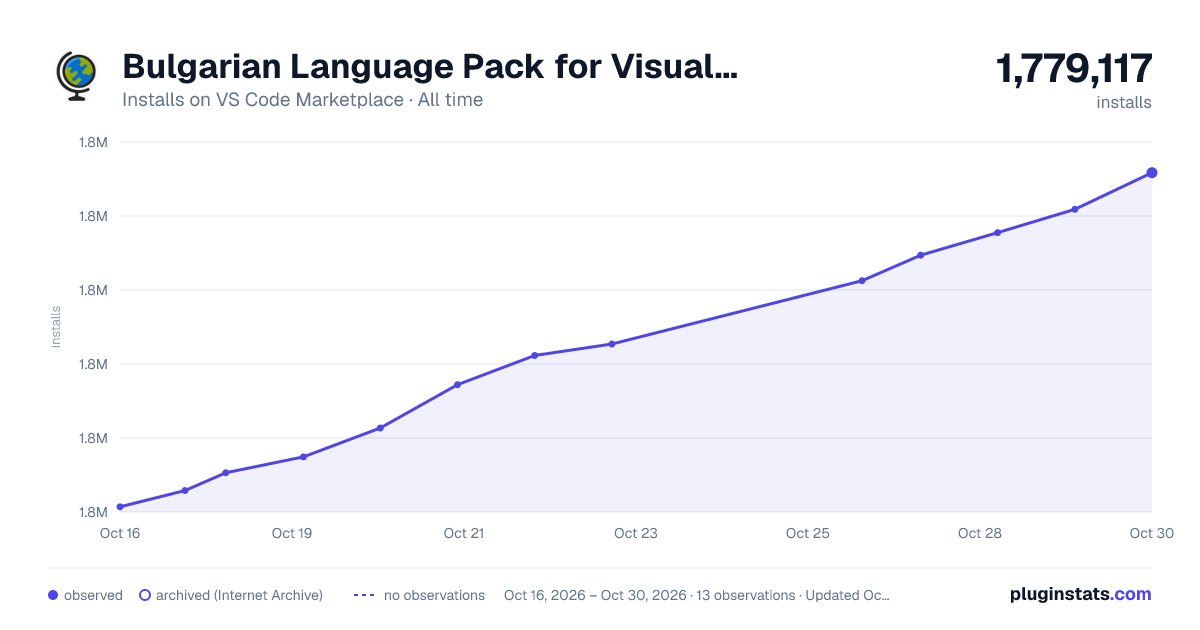
Task: Click the filled circle marker beside "observed"
Action: pos(53,595)
